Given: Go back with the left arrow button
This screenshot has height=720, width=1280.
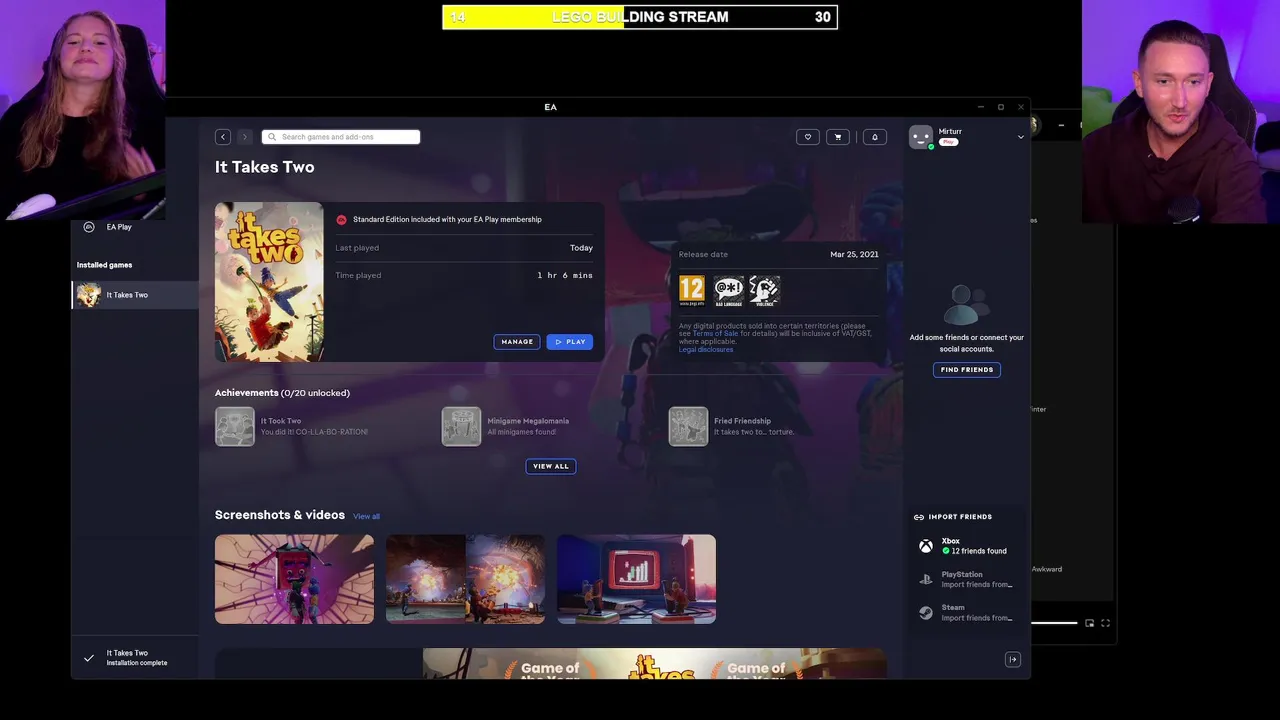Looking at the screenshot, I should click(x=223, y=137).
